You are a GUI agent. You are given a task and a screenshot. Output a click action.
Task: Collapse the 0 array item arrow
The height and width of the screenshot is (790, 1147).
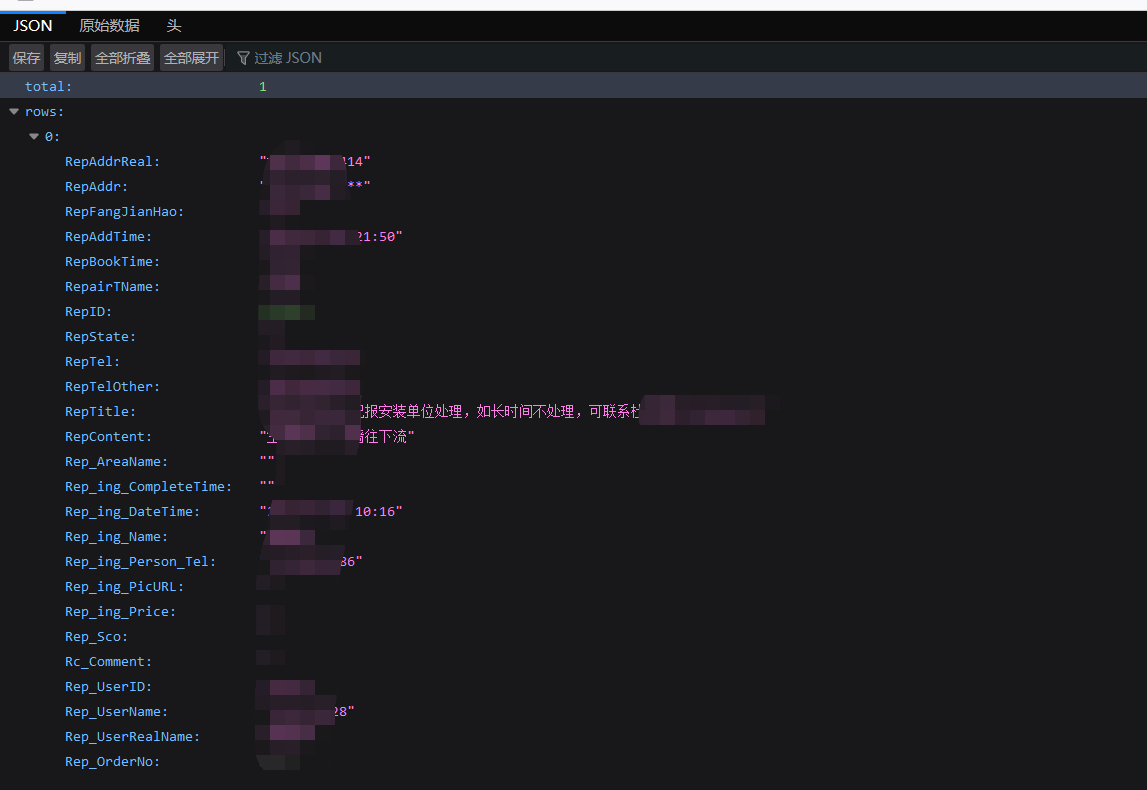pyautogui.click(x=34, y=137)
